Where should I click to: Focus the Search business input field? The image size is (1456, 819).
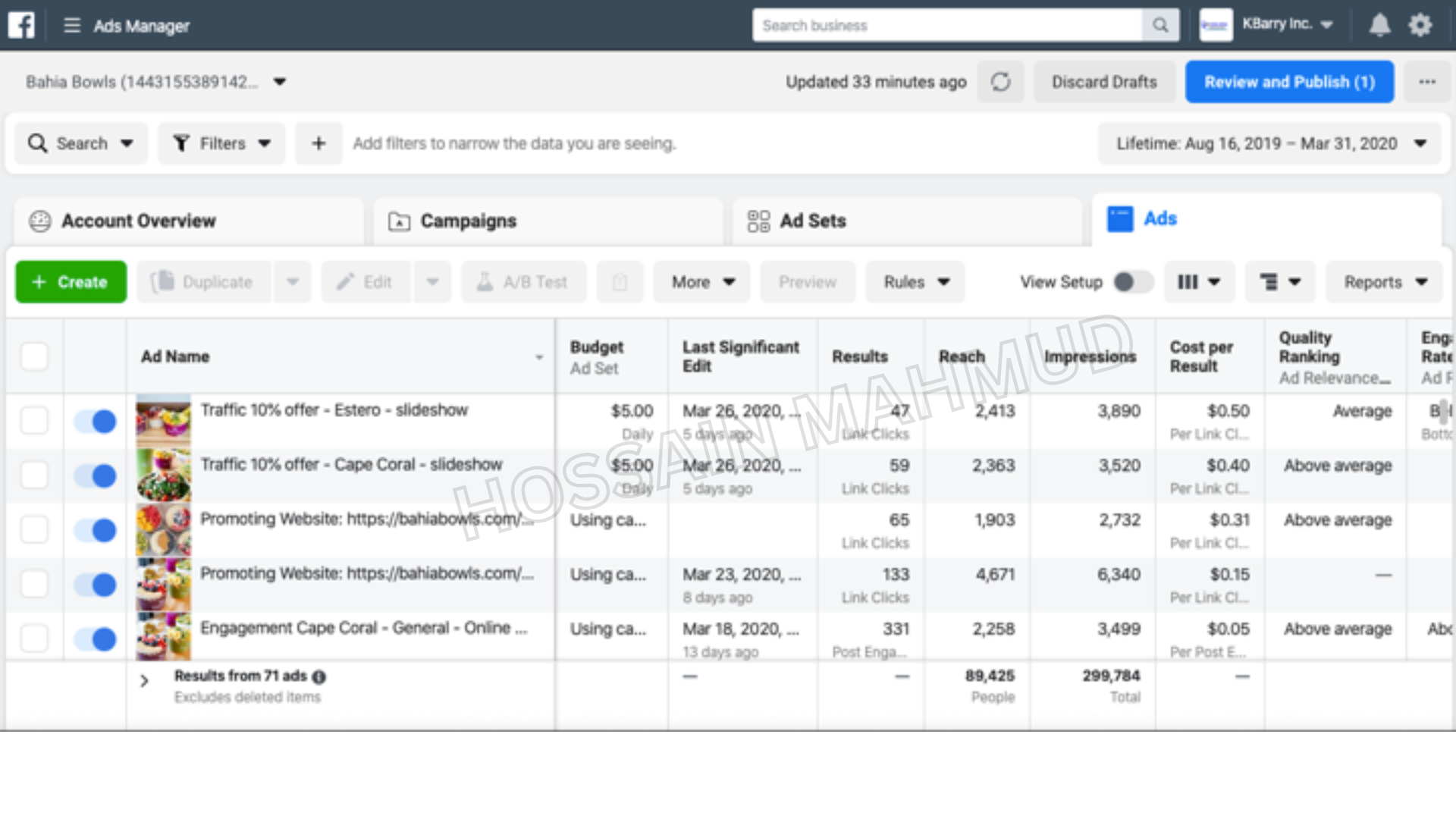948,25
